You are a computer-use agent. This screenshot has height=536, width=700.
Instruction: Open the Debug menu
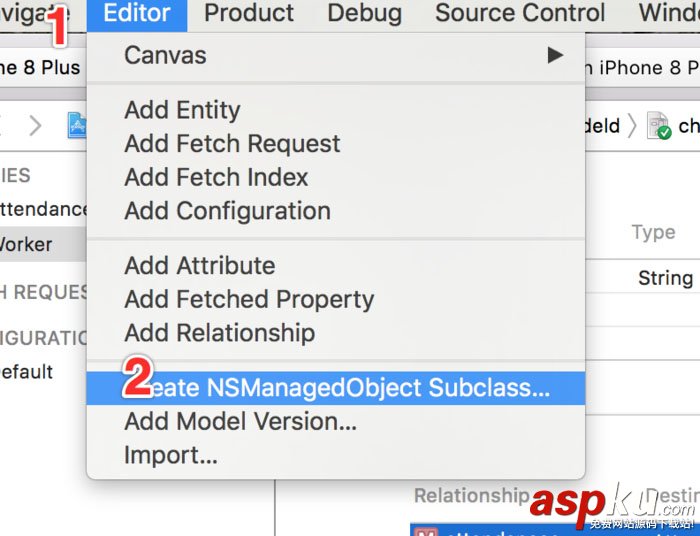pos(365,14)
